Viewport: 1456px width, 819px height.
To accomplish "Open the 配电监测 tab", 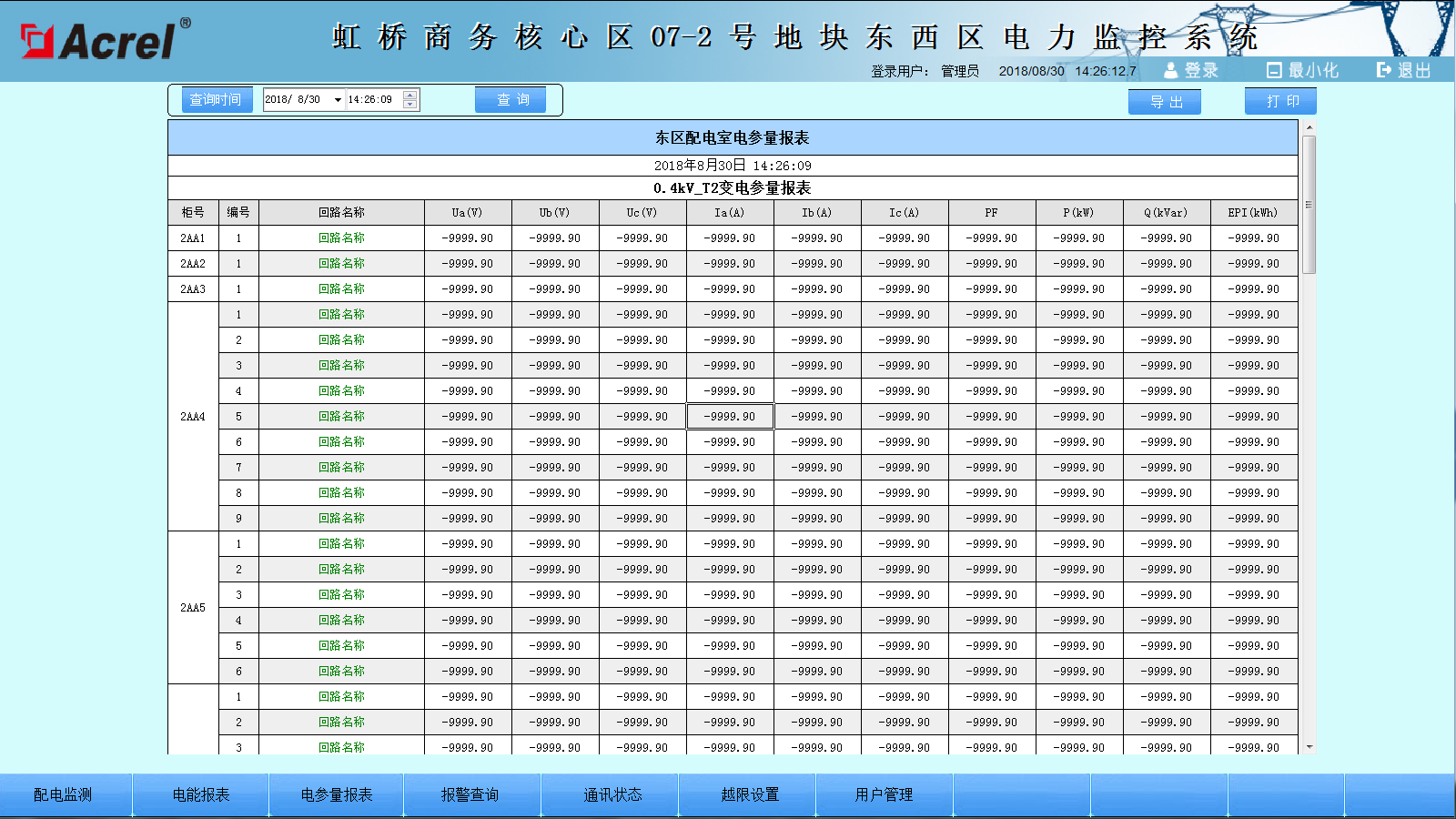I will point(64,795).
